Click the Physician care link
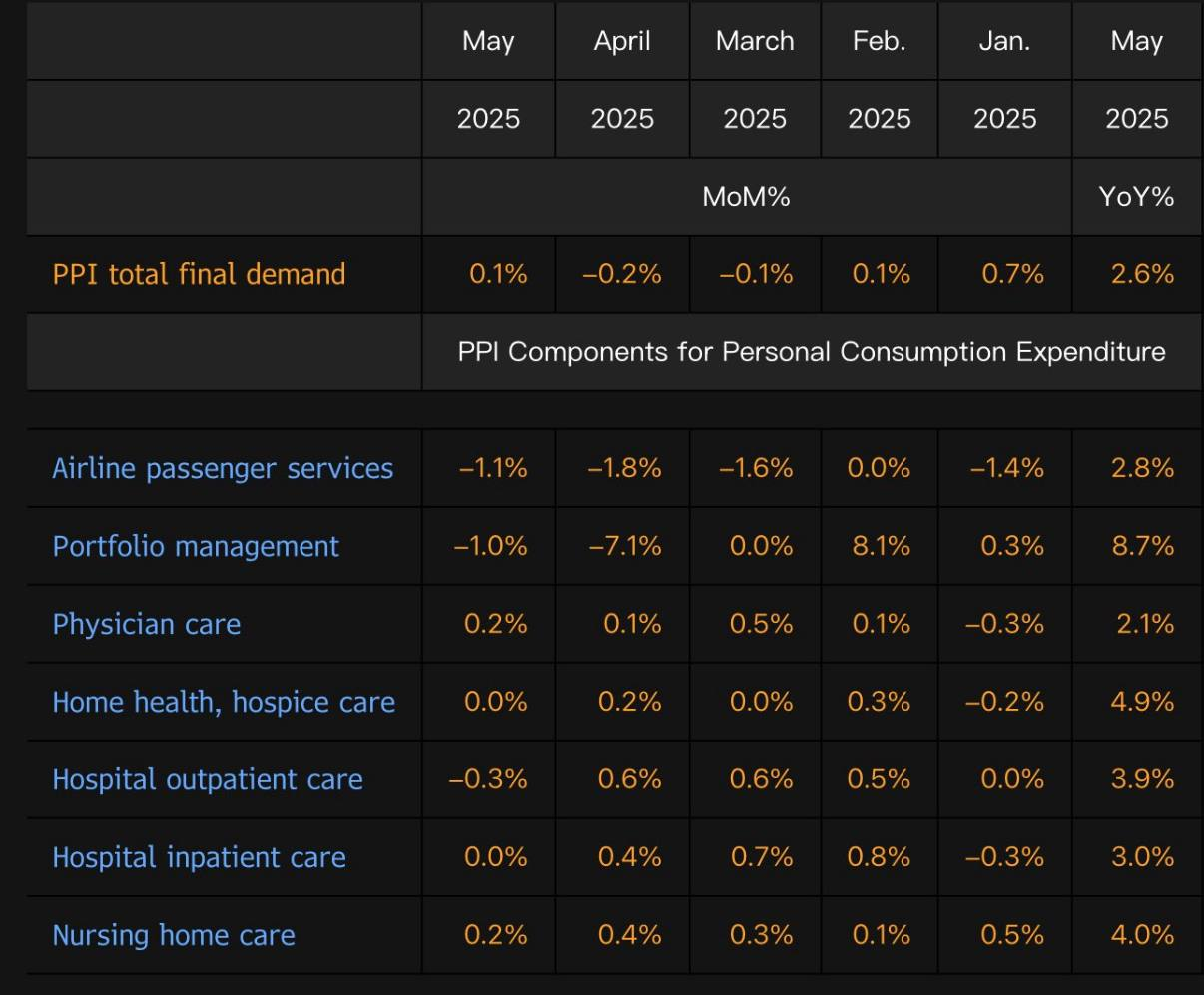Viewport: 1204px width, 995px height. (147, 624)
